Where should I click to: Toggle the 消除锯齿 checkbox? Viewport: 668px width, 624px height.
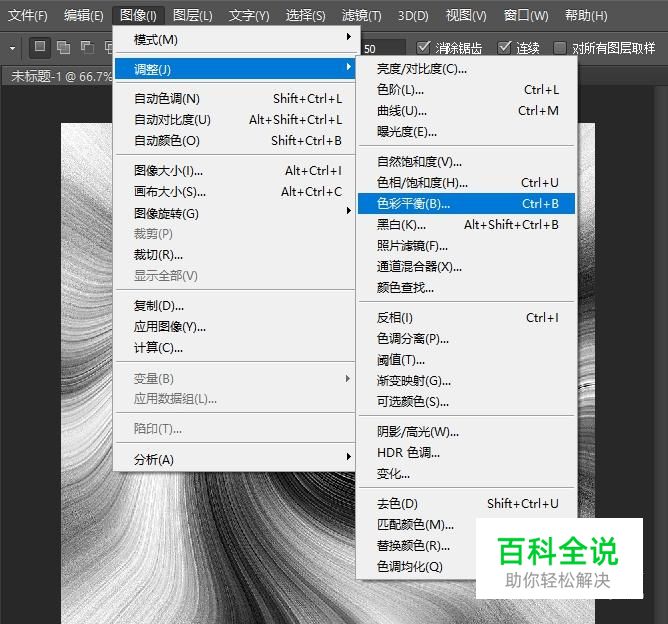tap(423, 48)
